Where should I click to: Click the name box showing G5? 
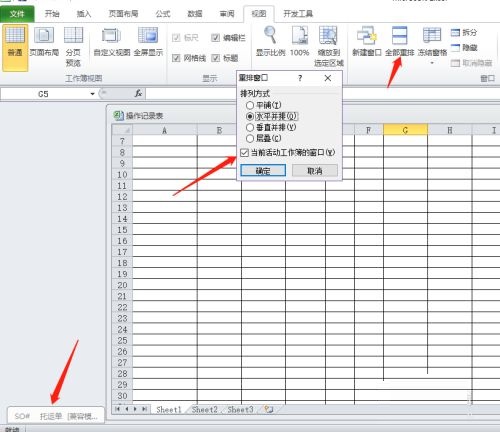43,94
